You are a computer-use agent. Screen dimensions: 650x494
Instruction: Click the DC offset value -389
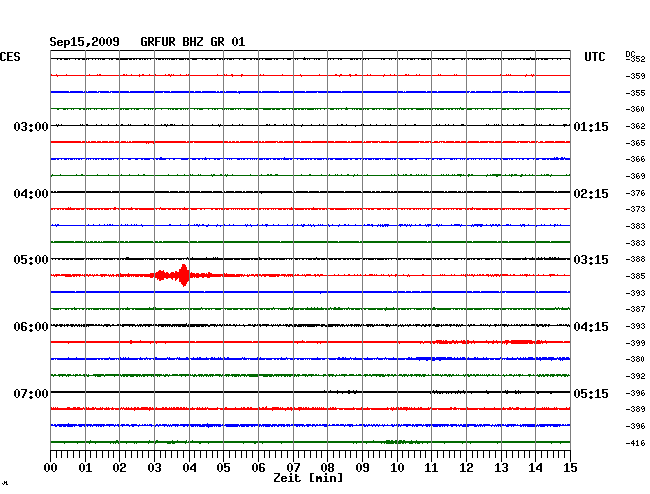635,409
